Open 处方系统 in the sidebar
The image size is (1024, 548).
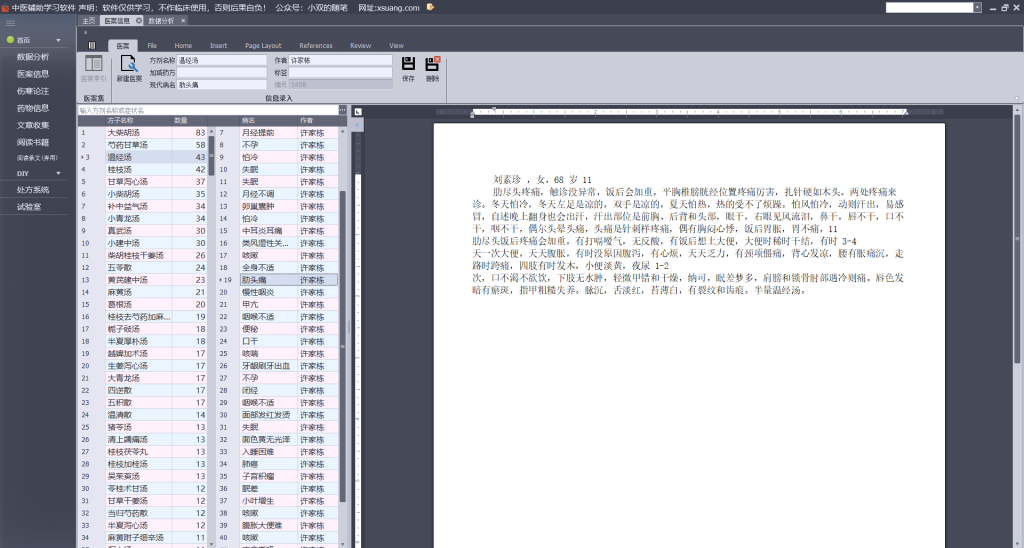coord(33,189)
